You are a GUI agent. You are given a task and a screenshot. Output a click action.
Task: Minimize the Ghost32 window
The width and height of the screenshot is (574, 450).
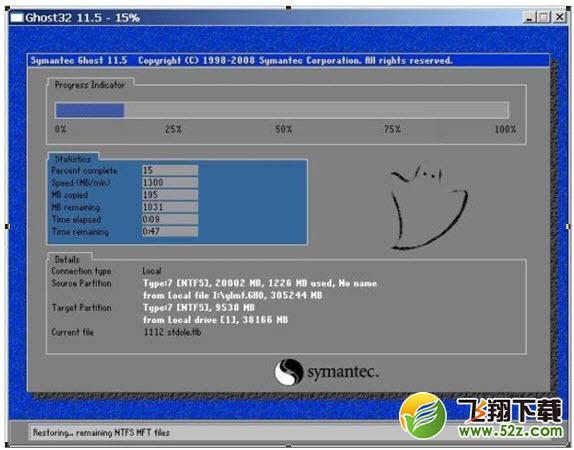(529, 17)
